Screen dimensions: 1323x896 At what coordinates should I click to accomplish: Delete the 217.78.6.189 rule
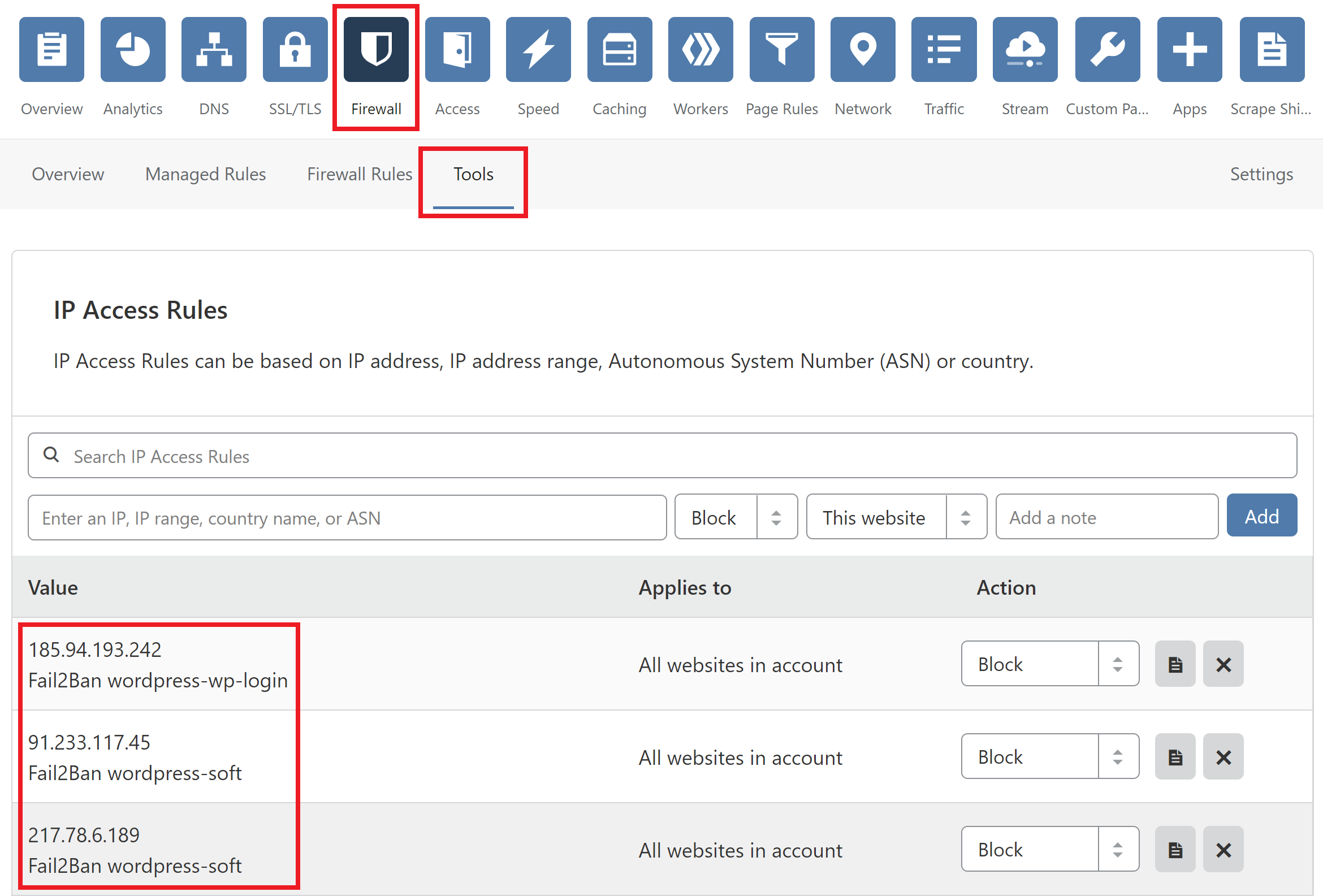pos(1223,849)
